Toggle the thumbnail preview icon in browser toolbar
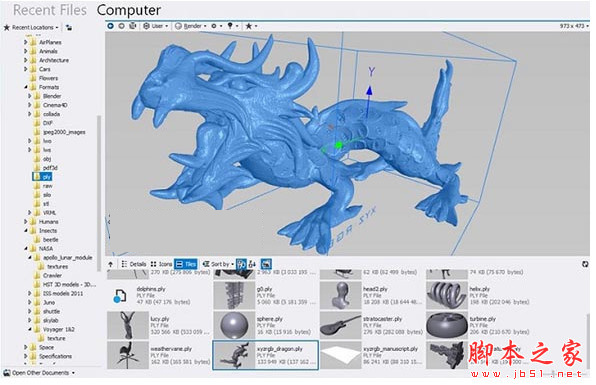 [x=266, y=264]
